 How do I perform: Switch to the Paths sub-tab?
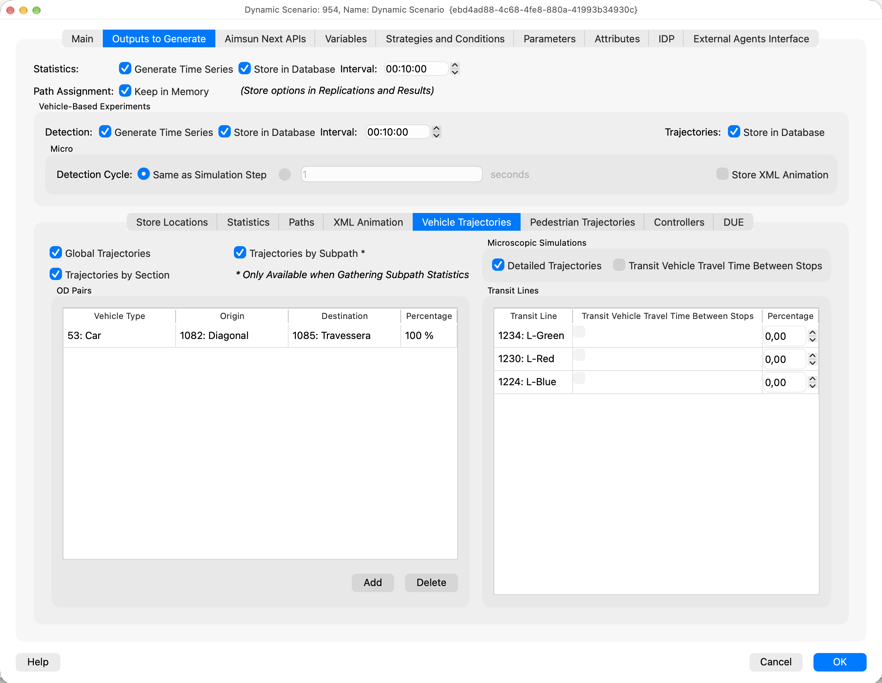[x=301, y=222]
